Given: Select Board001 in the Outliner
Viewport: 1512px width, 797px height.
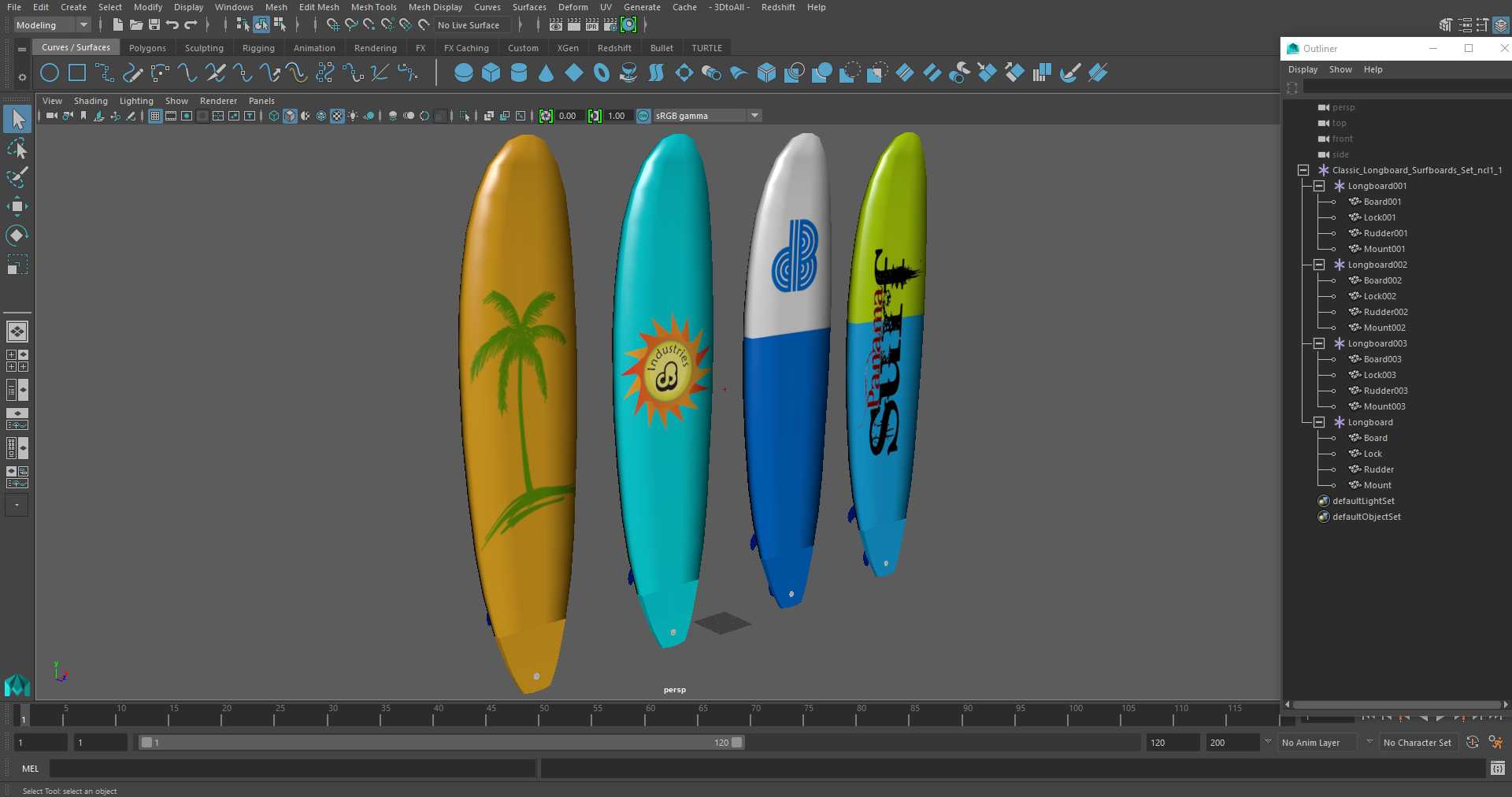Looking at the screenshot, I should tap(1382, 202).
